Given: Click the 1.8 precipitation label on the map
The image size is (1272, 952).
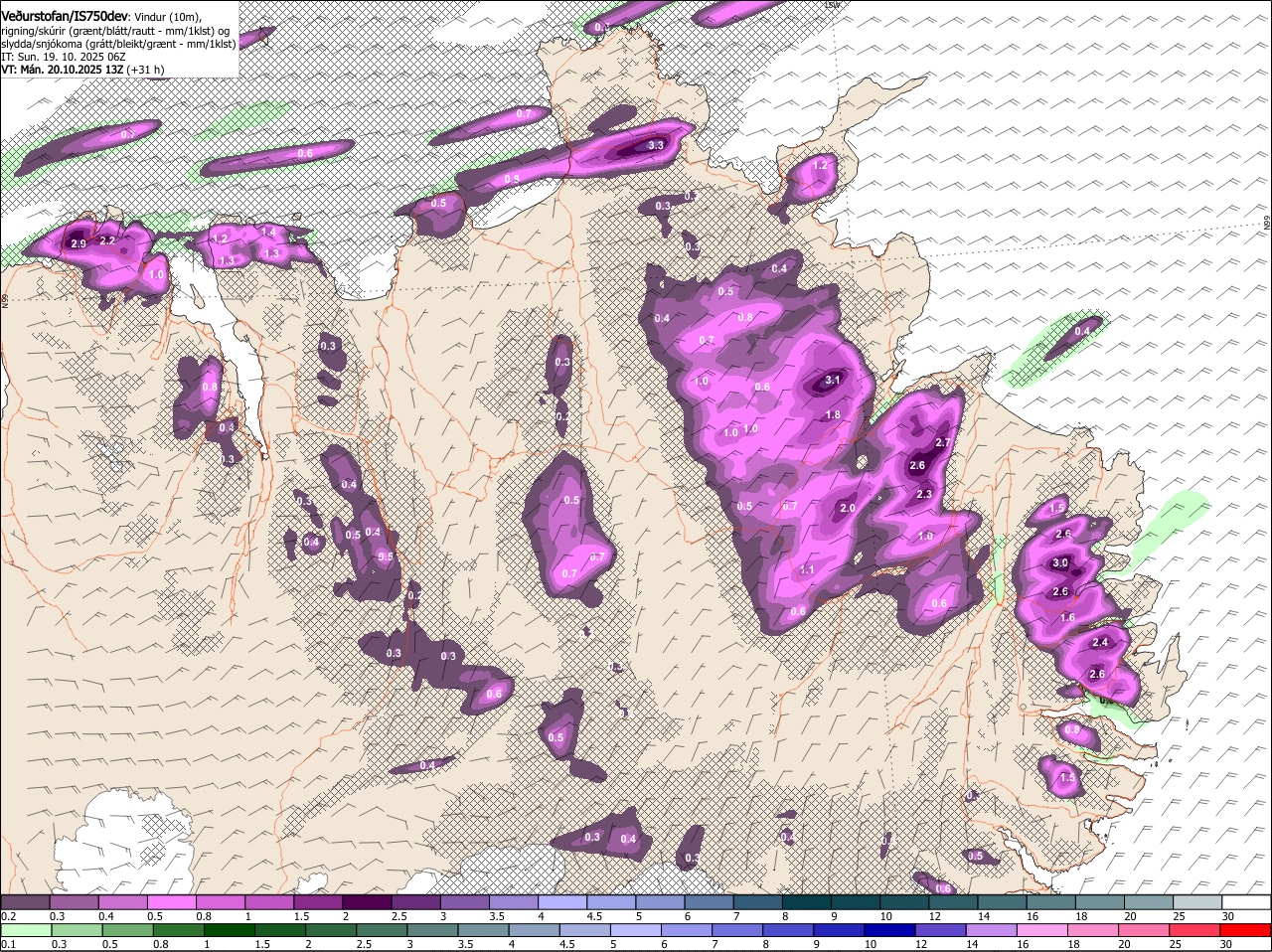Looking at the screenshot, I should tap(833, 415).
